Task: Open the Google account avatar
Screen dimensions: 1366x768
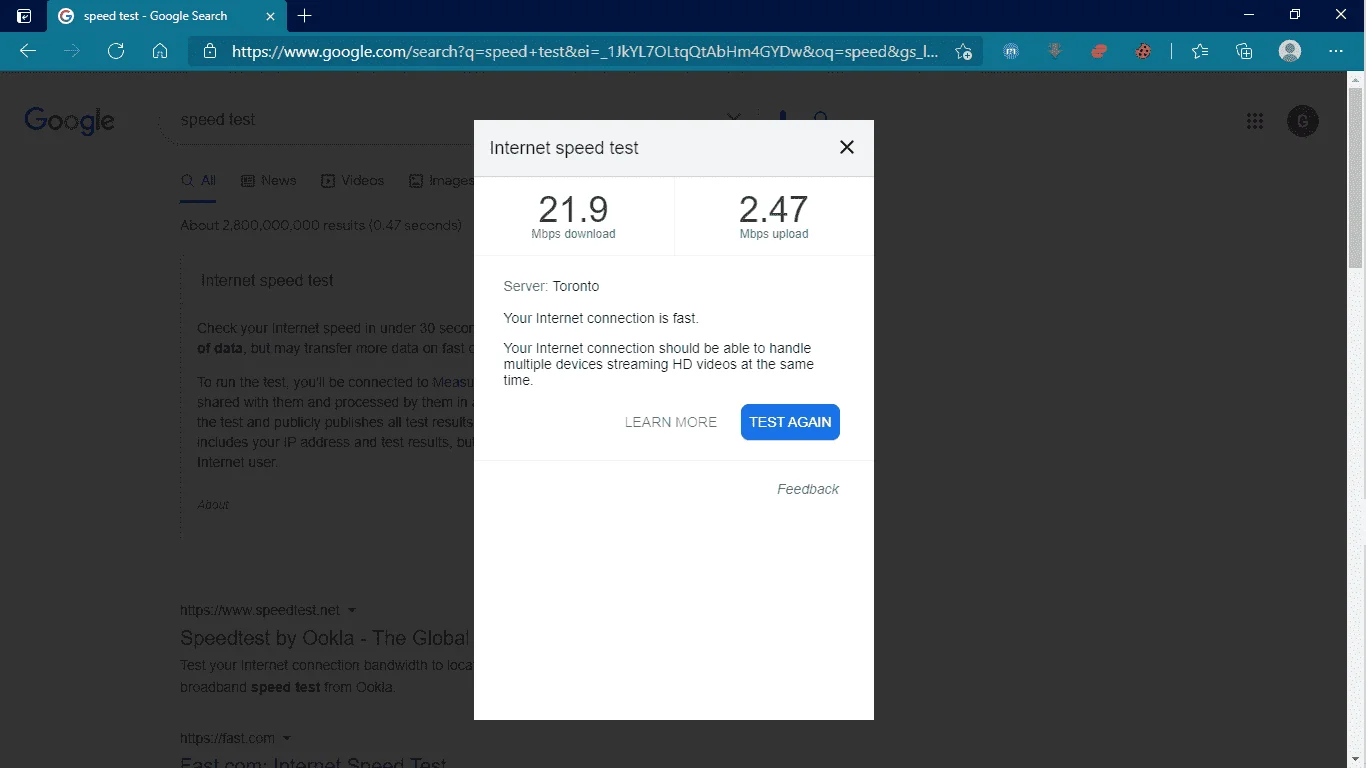Action: [1302, 121]
